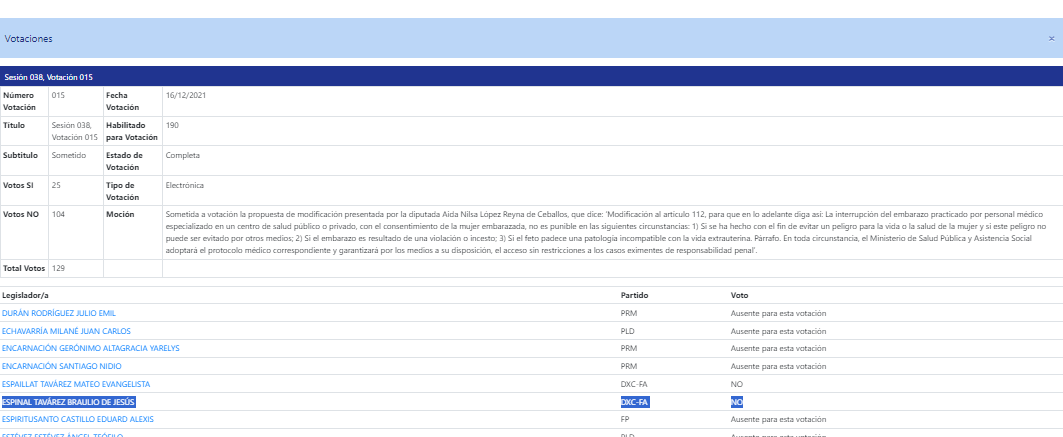Open legislator ENCARNACIÓN SANTIAGO NIDIO
The width and height of the screenshot is (1063, 437).
click(62, 366)
